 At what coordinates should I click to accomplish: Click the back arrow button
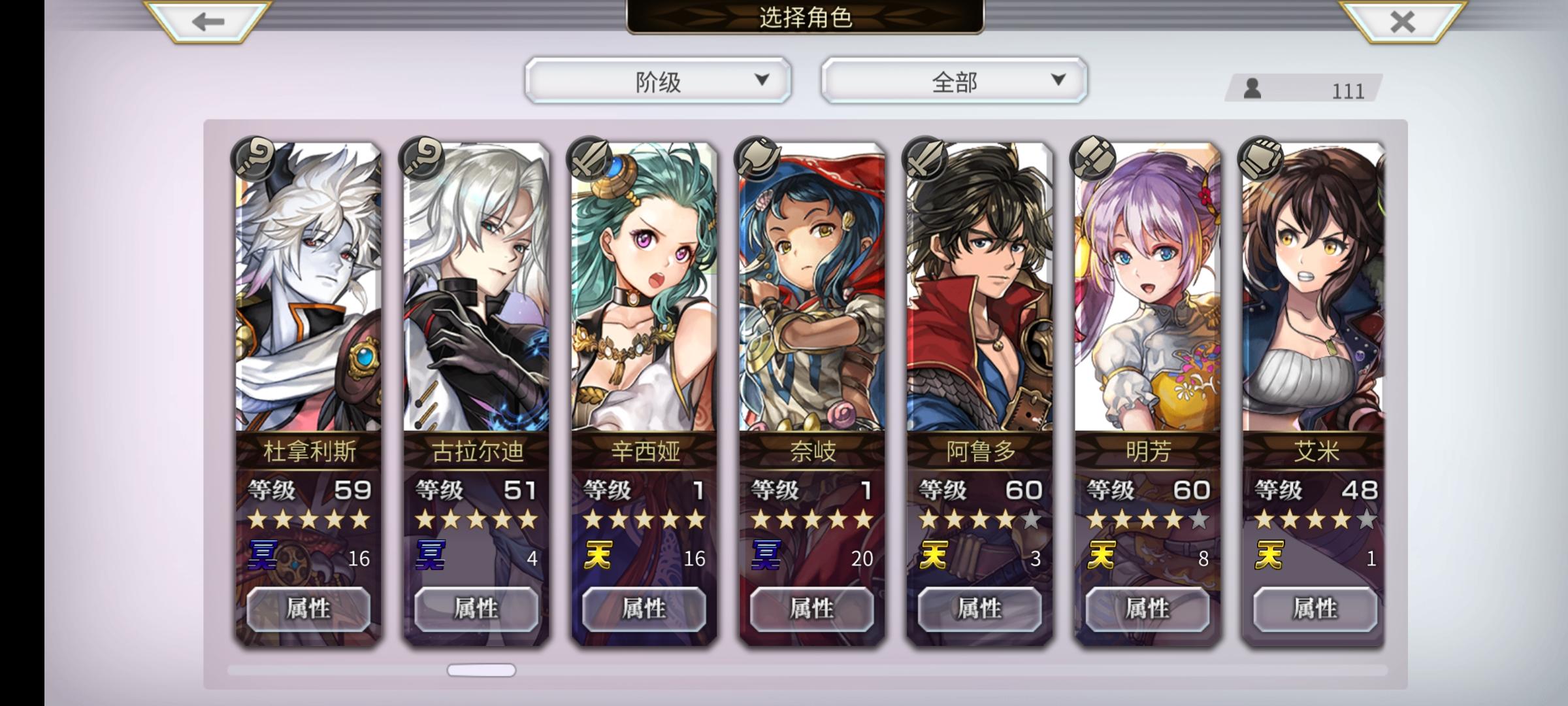click(x=208, y=22)
